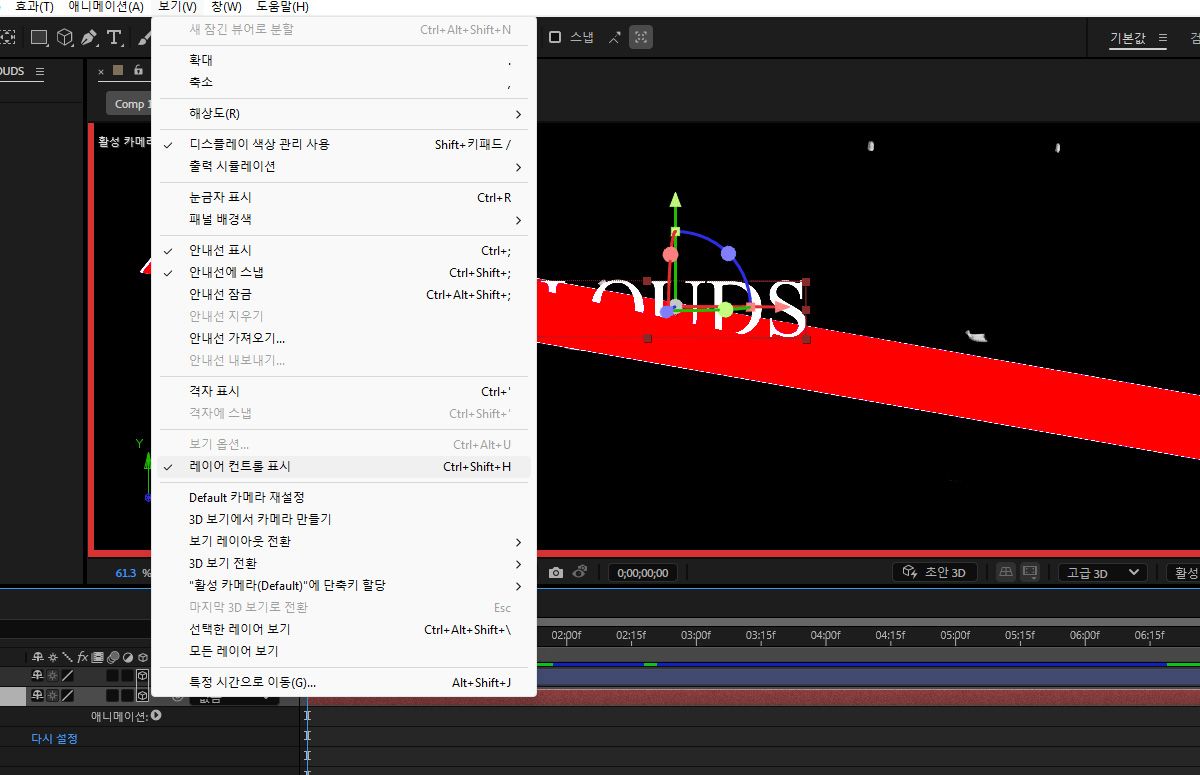The width and height of the screenshot is (1200, 775).
Task: Select the Rectangle shape tool
Action: pos(38,38)
